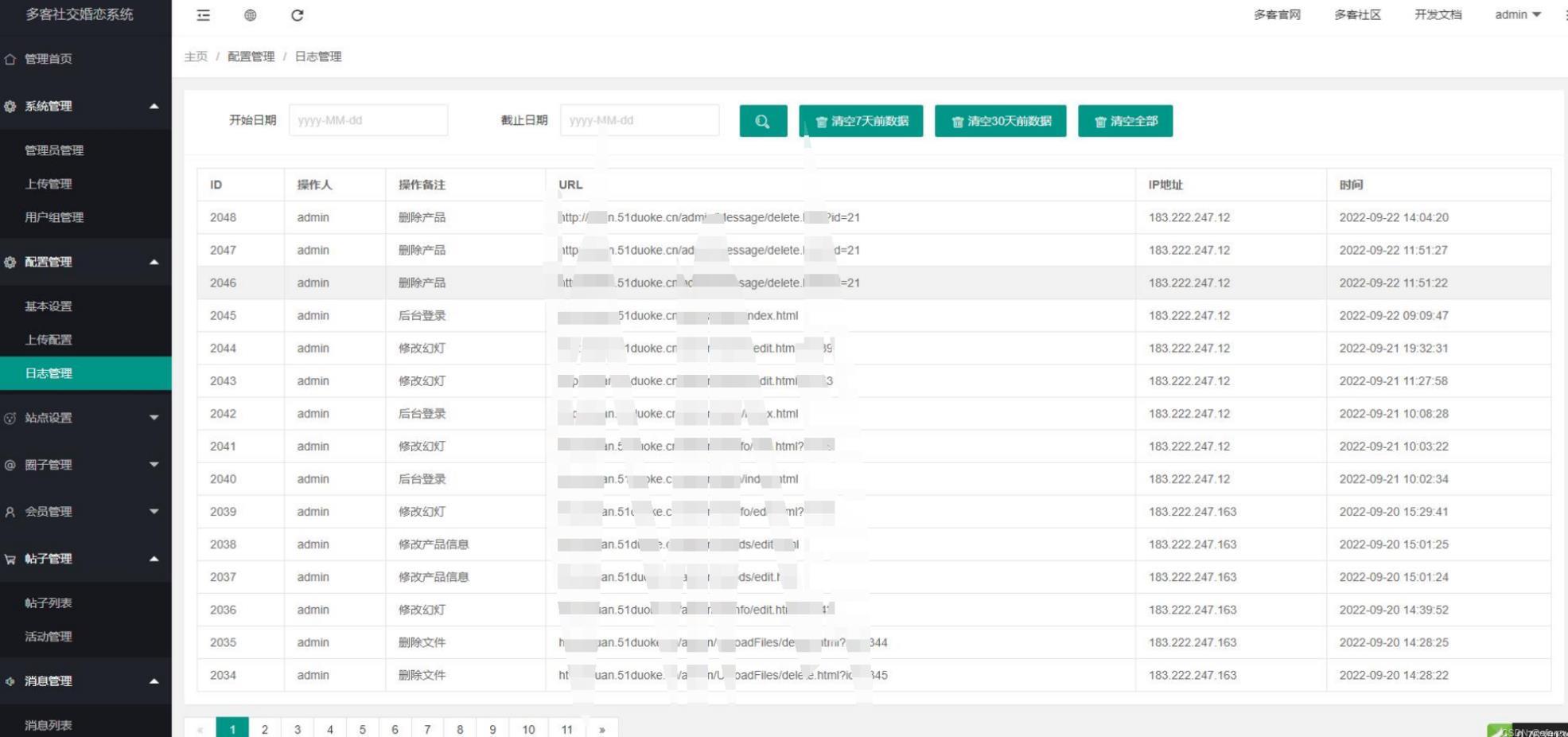Click trash icon on 清空7天前数据 button
Screen dimensions: 1568x737
point(822,122)
